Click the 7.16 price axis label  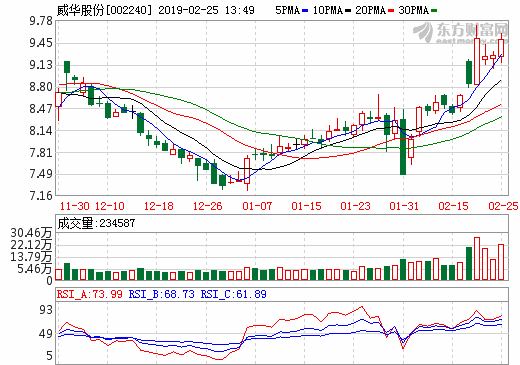click(41, 196)
